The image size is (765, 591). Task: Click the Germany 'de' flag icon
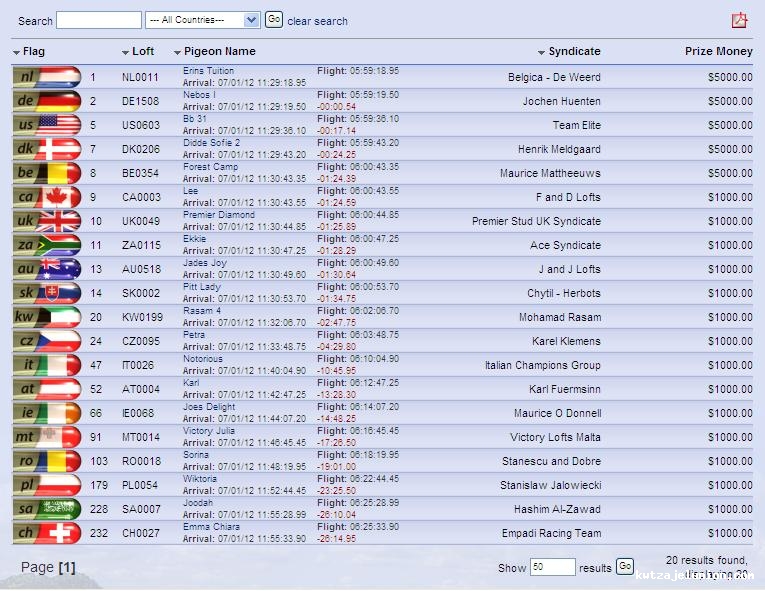click(x=47, y=101)
